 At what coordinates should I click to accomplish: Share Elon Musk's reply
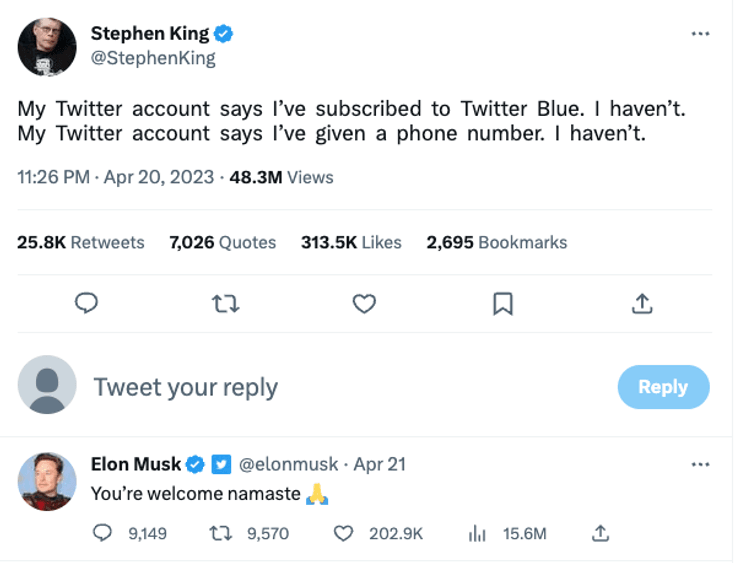(x=600, y=534)
